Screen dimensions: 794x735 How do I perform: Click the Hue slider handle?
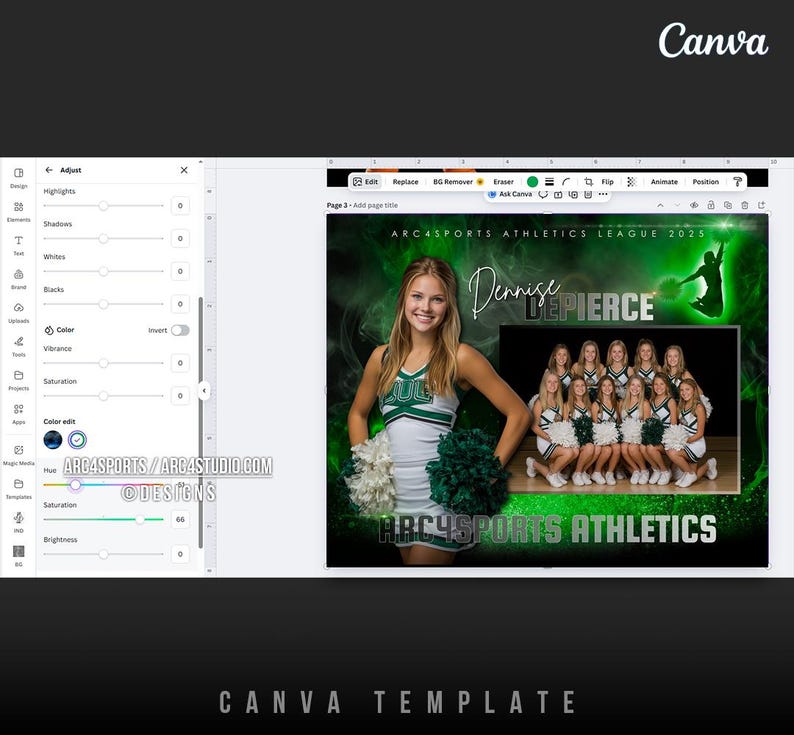coord(75,485)
